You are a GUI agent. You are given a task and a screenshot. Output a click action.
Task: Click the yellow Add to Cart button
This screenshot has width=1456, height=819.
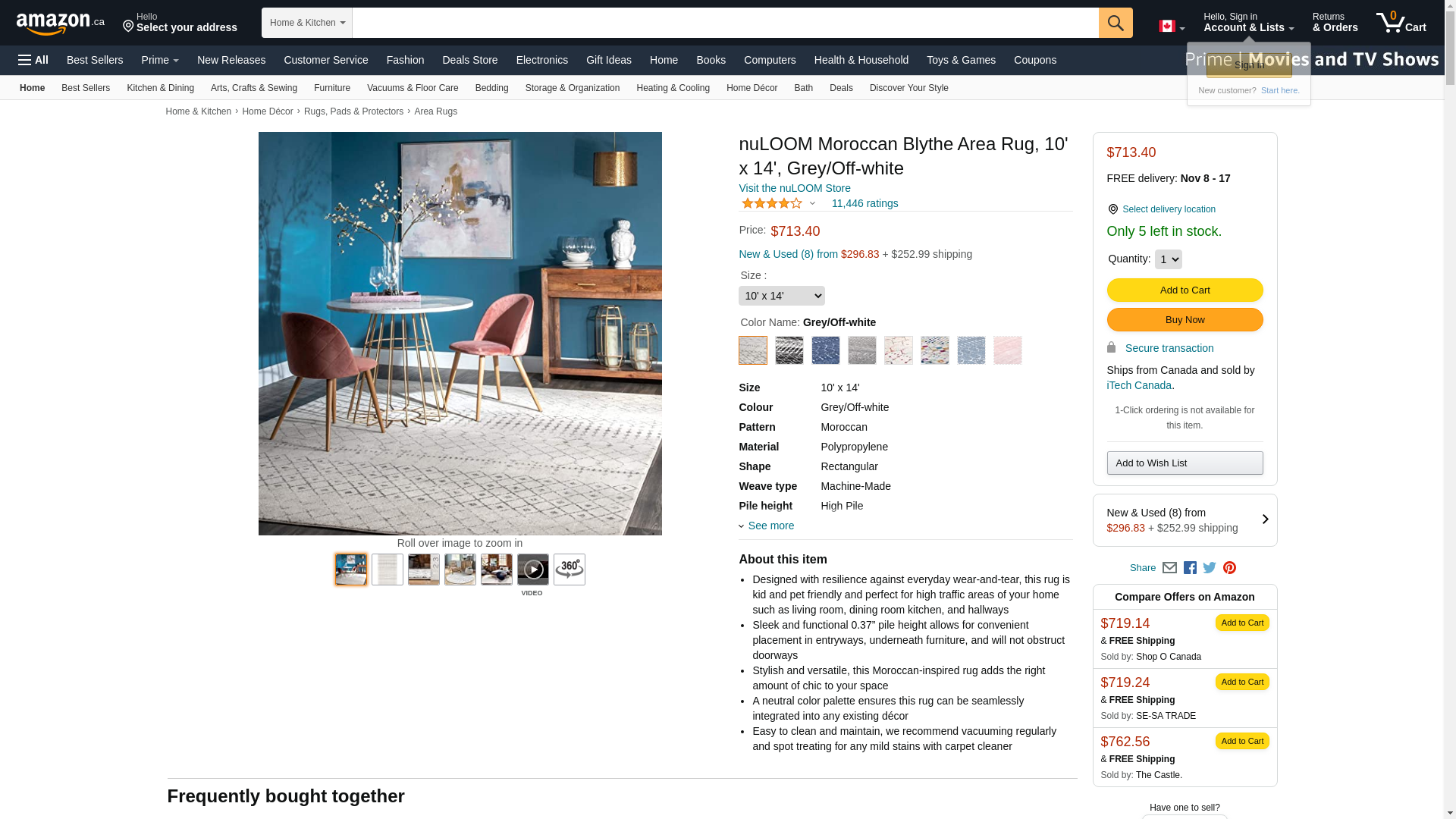[1185, 290]
